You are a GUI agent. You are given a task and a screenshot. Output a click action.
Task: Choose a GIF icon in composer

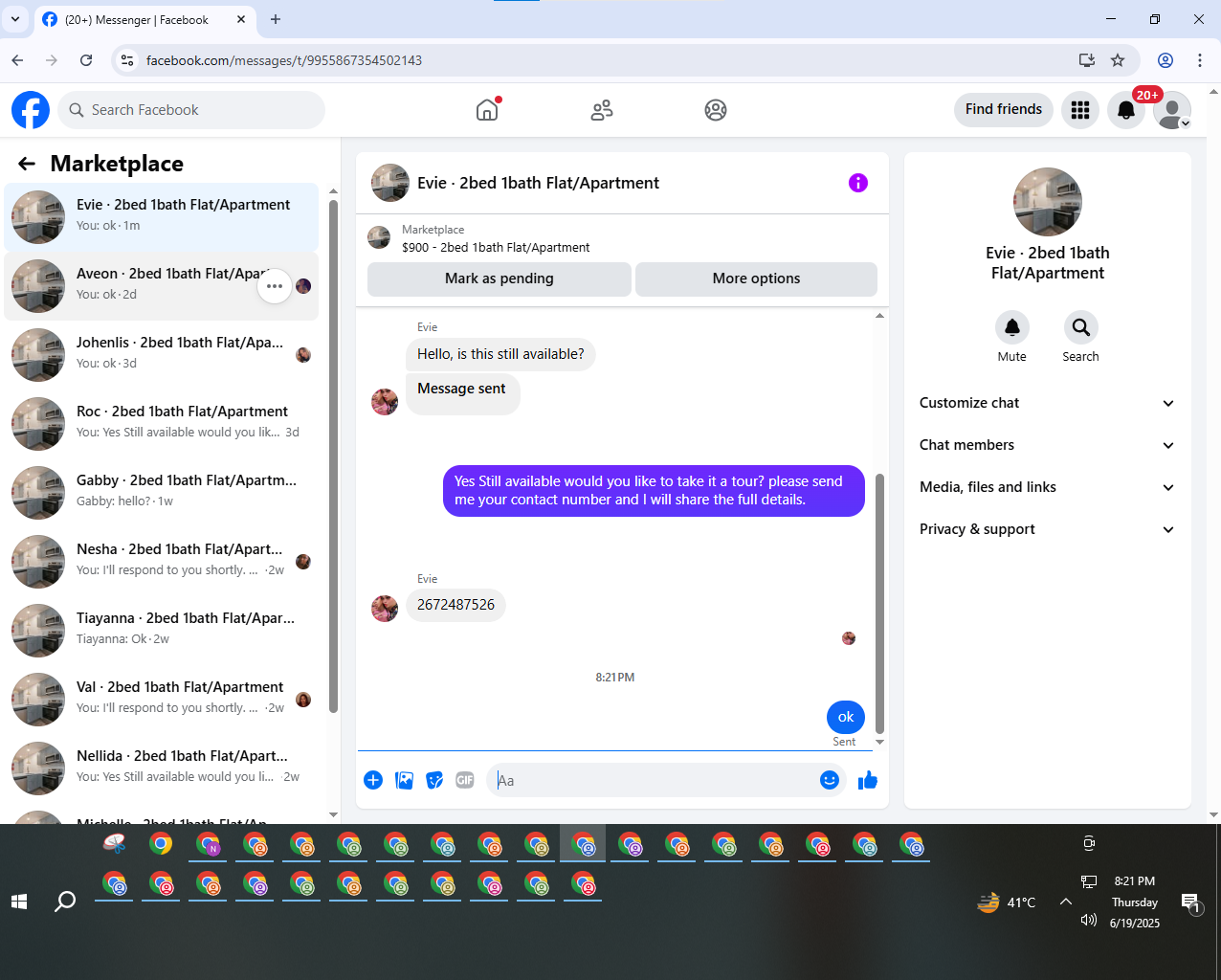pyautogui.click(x=465, y=780)
